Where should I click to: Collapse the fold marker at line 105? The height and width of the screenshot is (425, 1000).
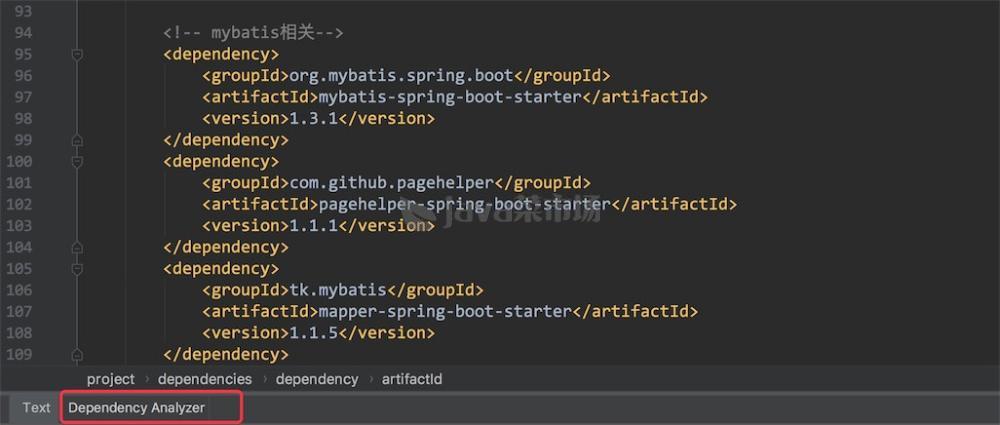[x=77, y=269]
